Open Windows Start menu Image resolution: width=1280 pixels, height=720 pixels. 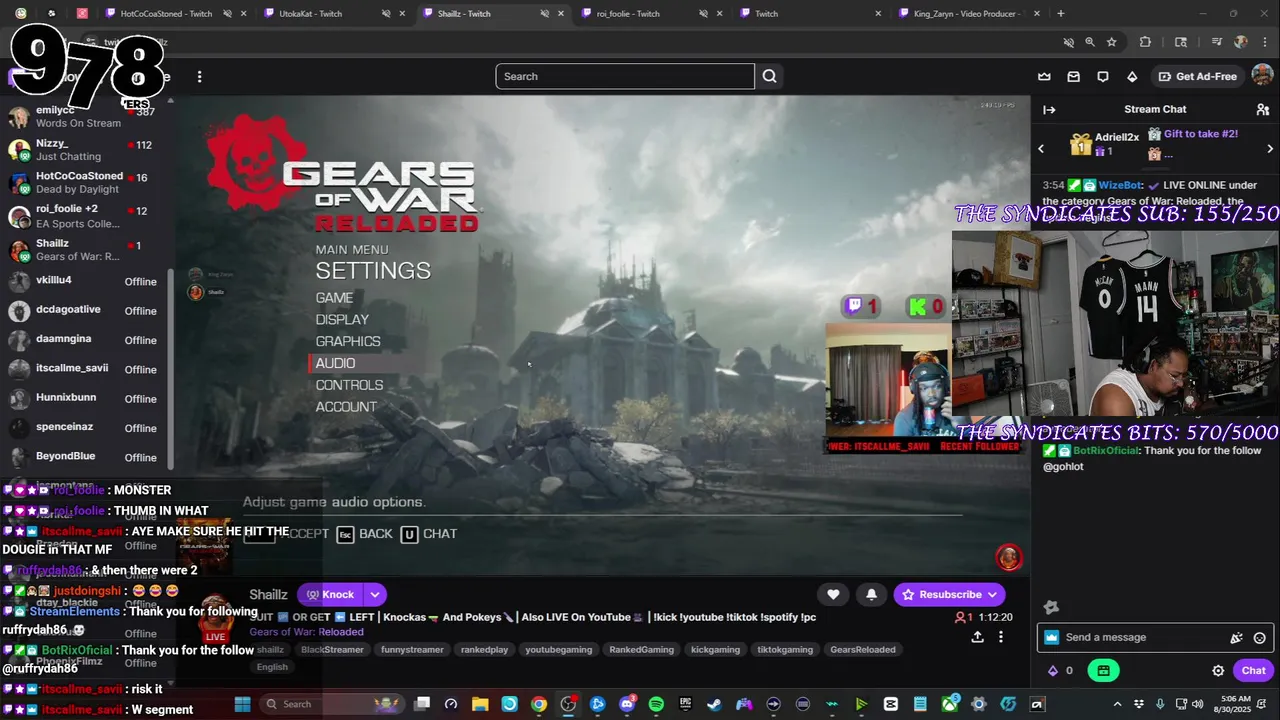pos(242,704)
